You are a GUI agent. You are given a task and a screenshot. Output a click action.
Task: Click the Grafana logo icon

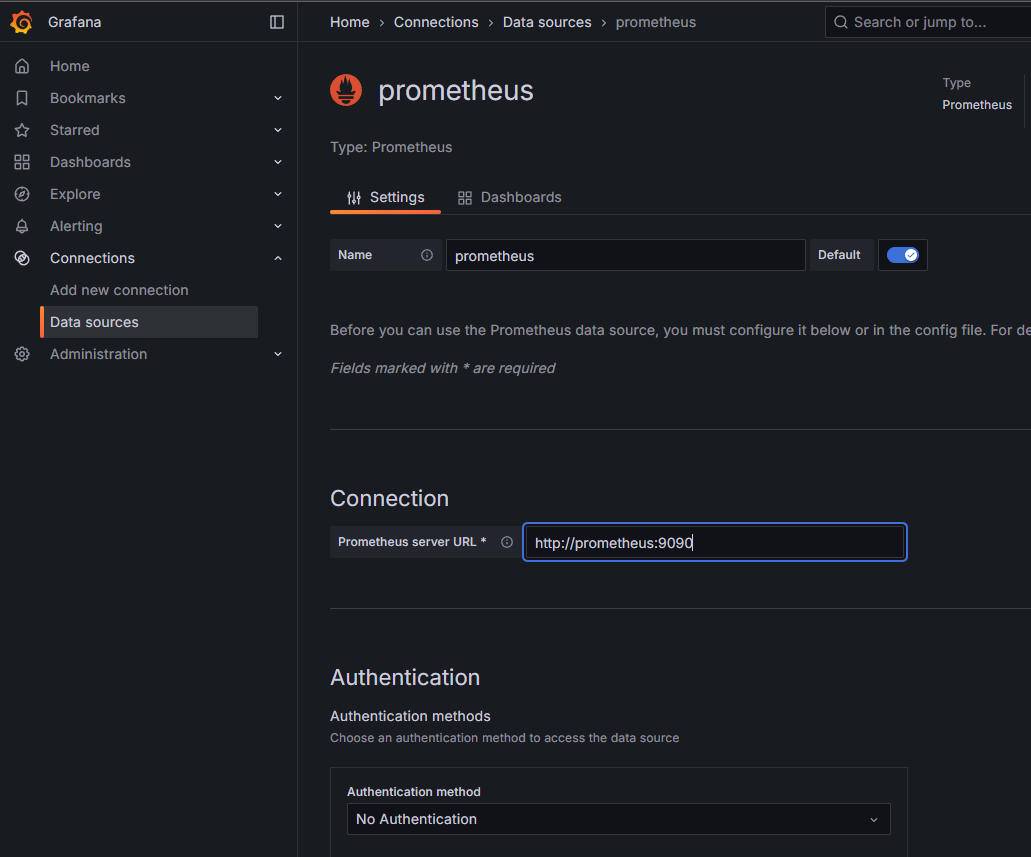point(21,22)
